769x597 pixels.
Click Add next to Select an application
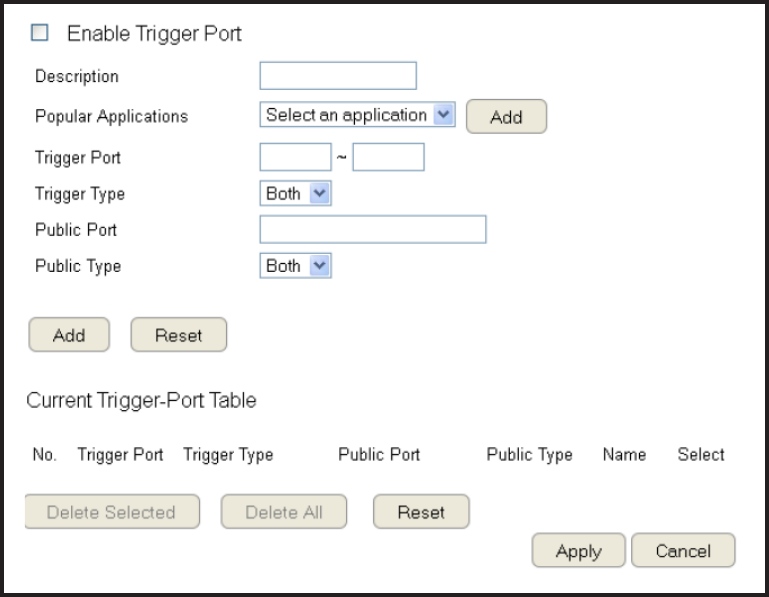506,117
